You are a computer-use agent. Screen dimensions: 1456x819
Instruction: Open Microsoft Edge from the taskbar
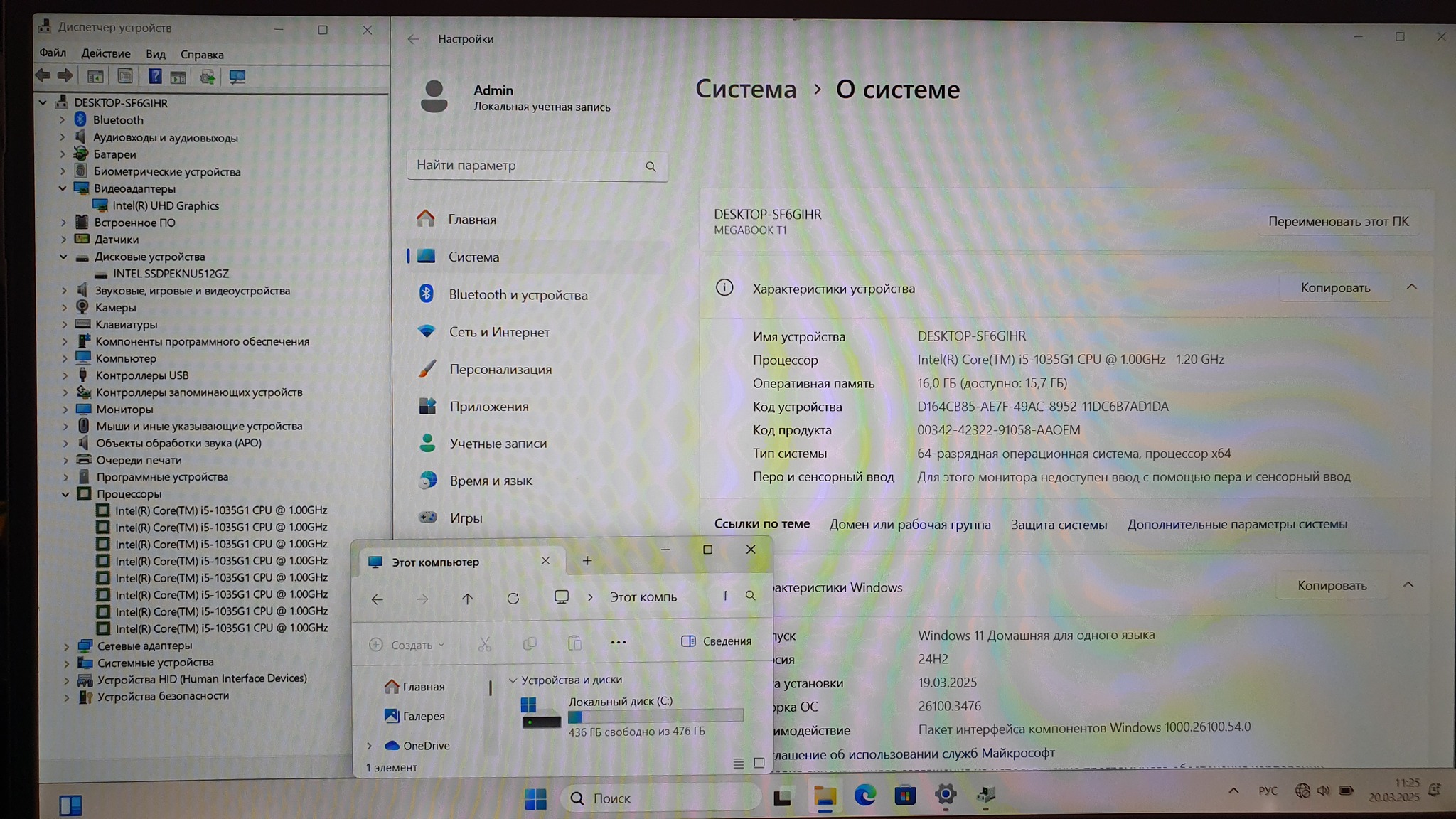pos(864,796)
